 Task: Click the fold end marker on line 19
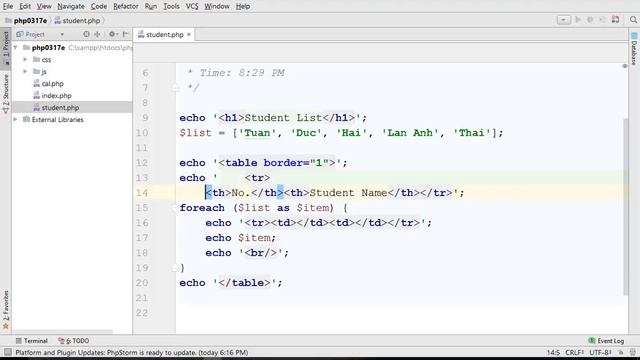click(x=175, y=268)
